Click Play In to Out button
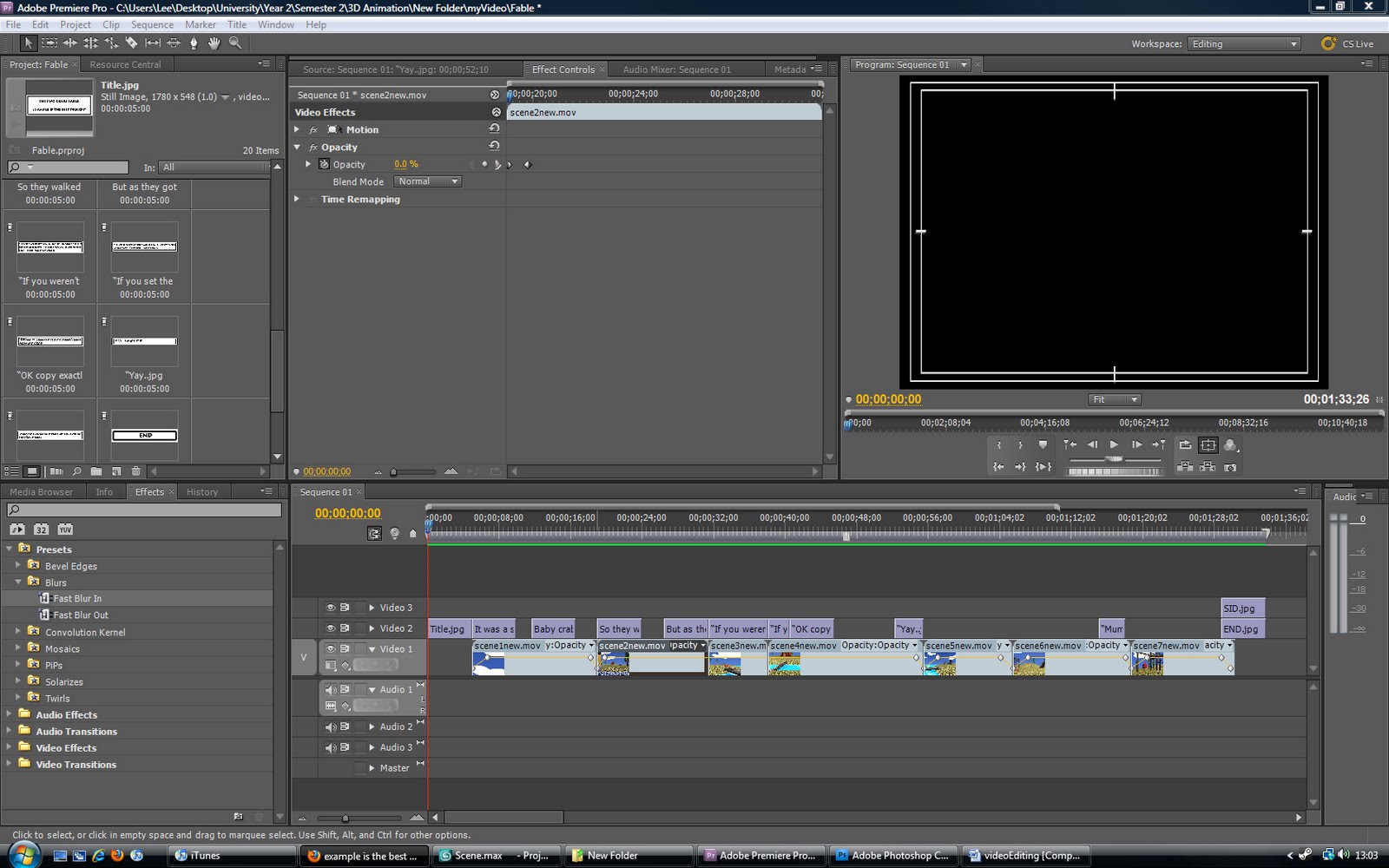Viewport: 1389px width, 868px height. (1043, 467)
